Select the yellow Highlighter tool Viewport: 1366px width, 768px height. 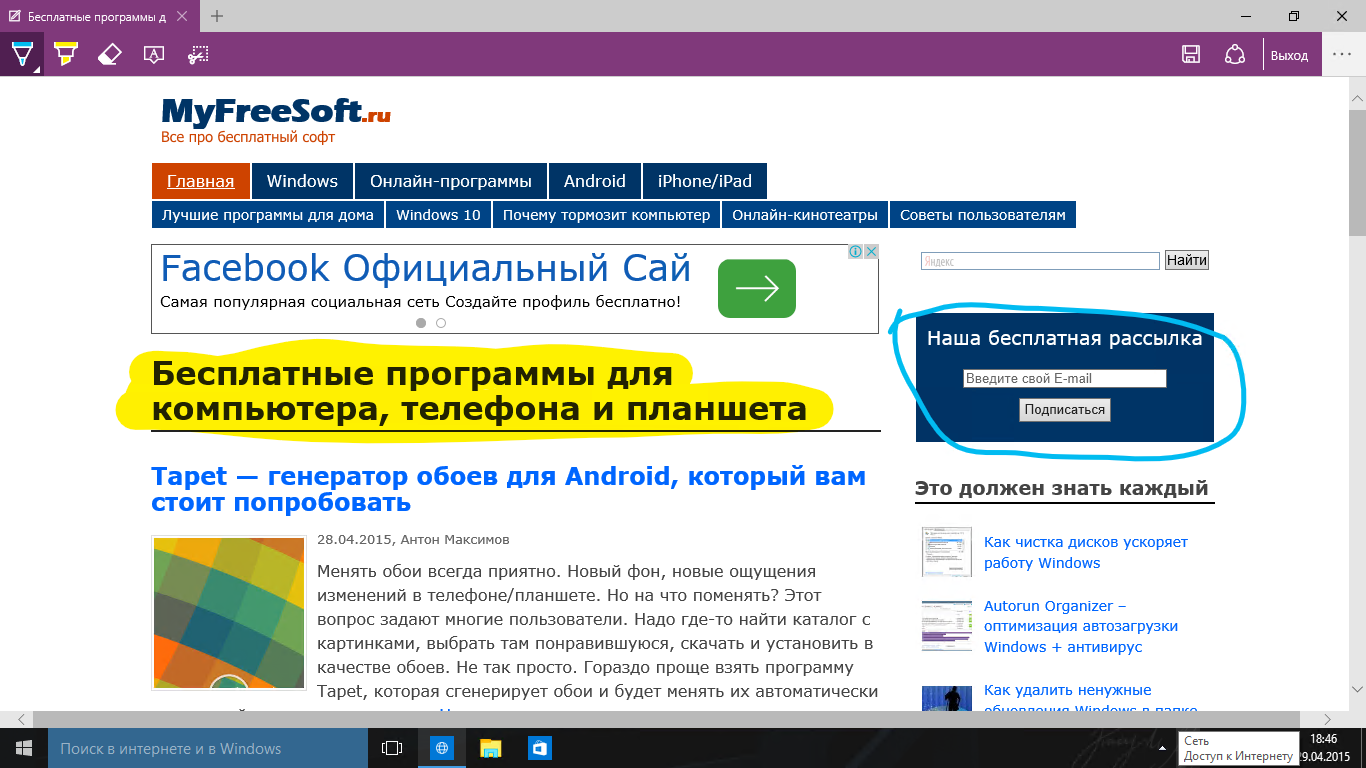tap(66, 54)
